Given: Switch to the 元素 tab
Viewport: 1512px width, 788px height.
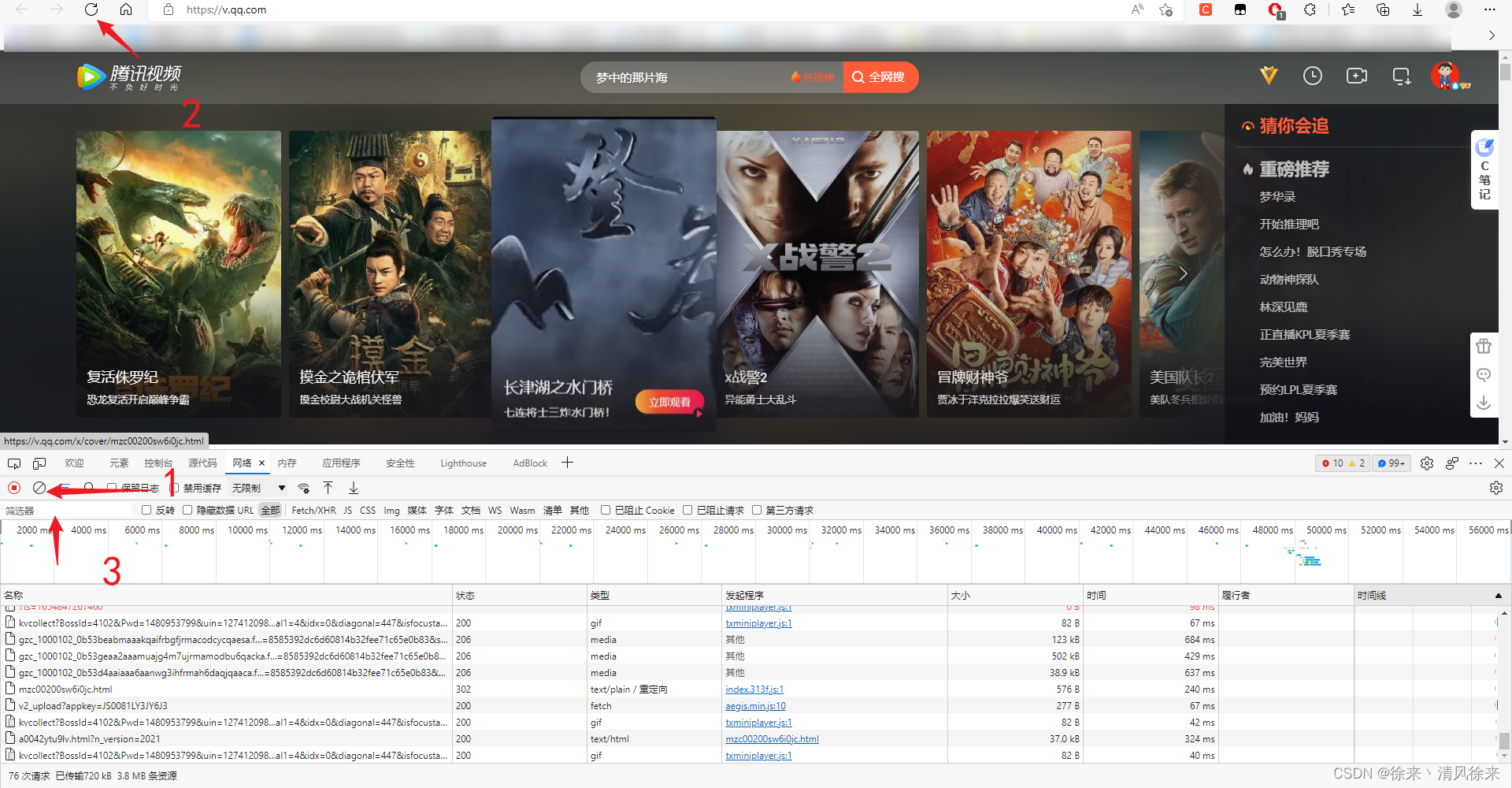Looking at the screenshot, I should pyautogui.click(x=119, y=463).
